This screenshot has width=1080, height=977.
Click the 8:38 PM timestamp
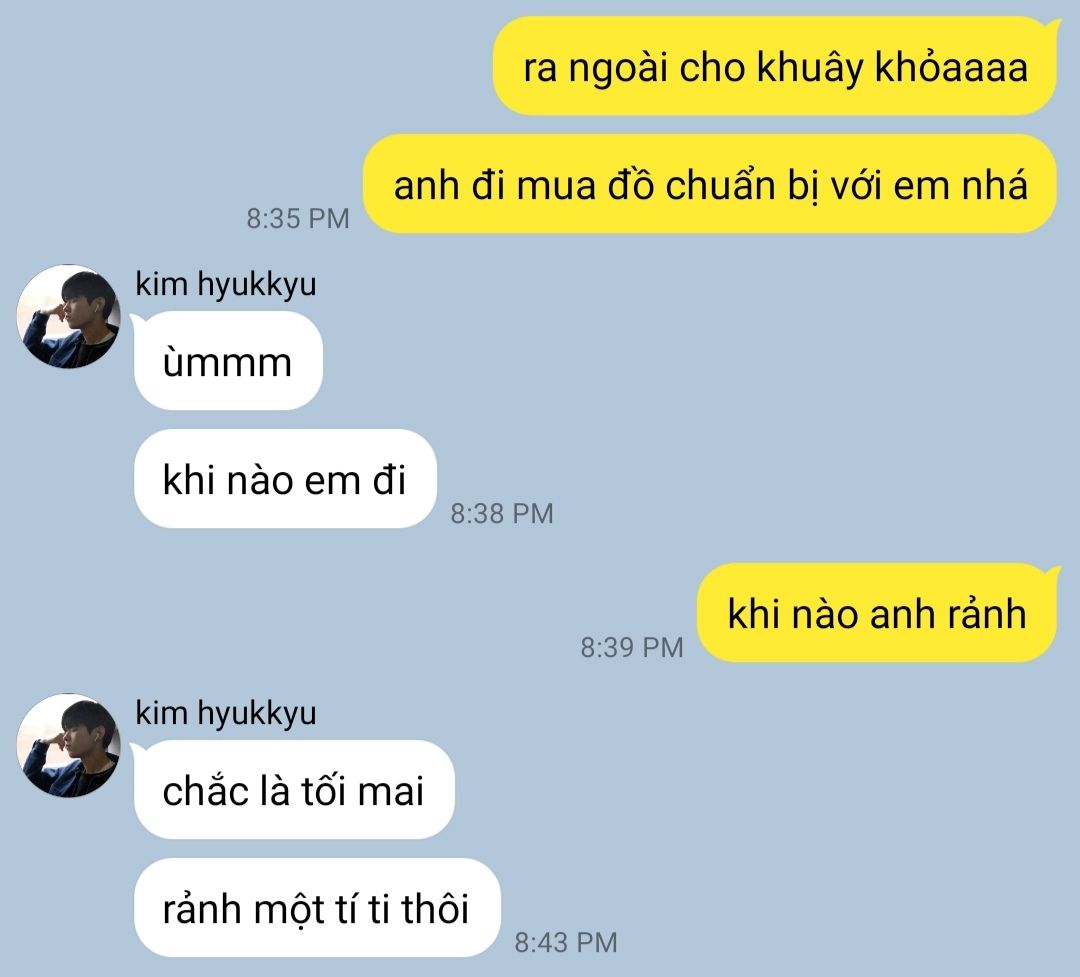point(501,513)
